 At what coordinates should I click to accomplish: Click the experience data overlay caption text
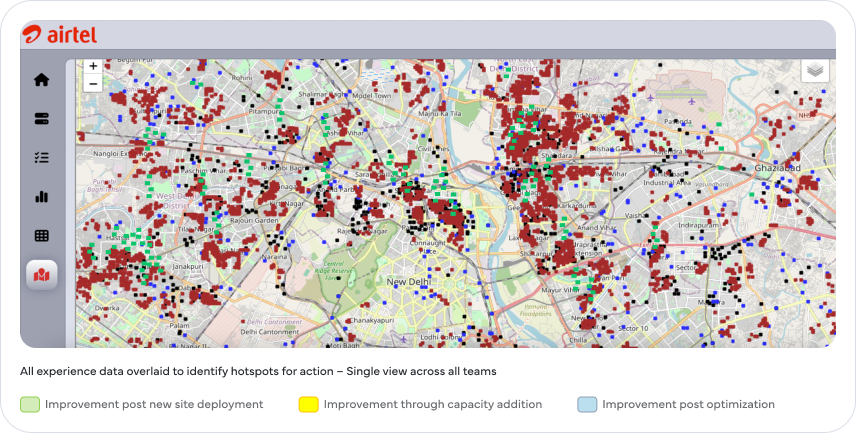[x=258, y=371]
